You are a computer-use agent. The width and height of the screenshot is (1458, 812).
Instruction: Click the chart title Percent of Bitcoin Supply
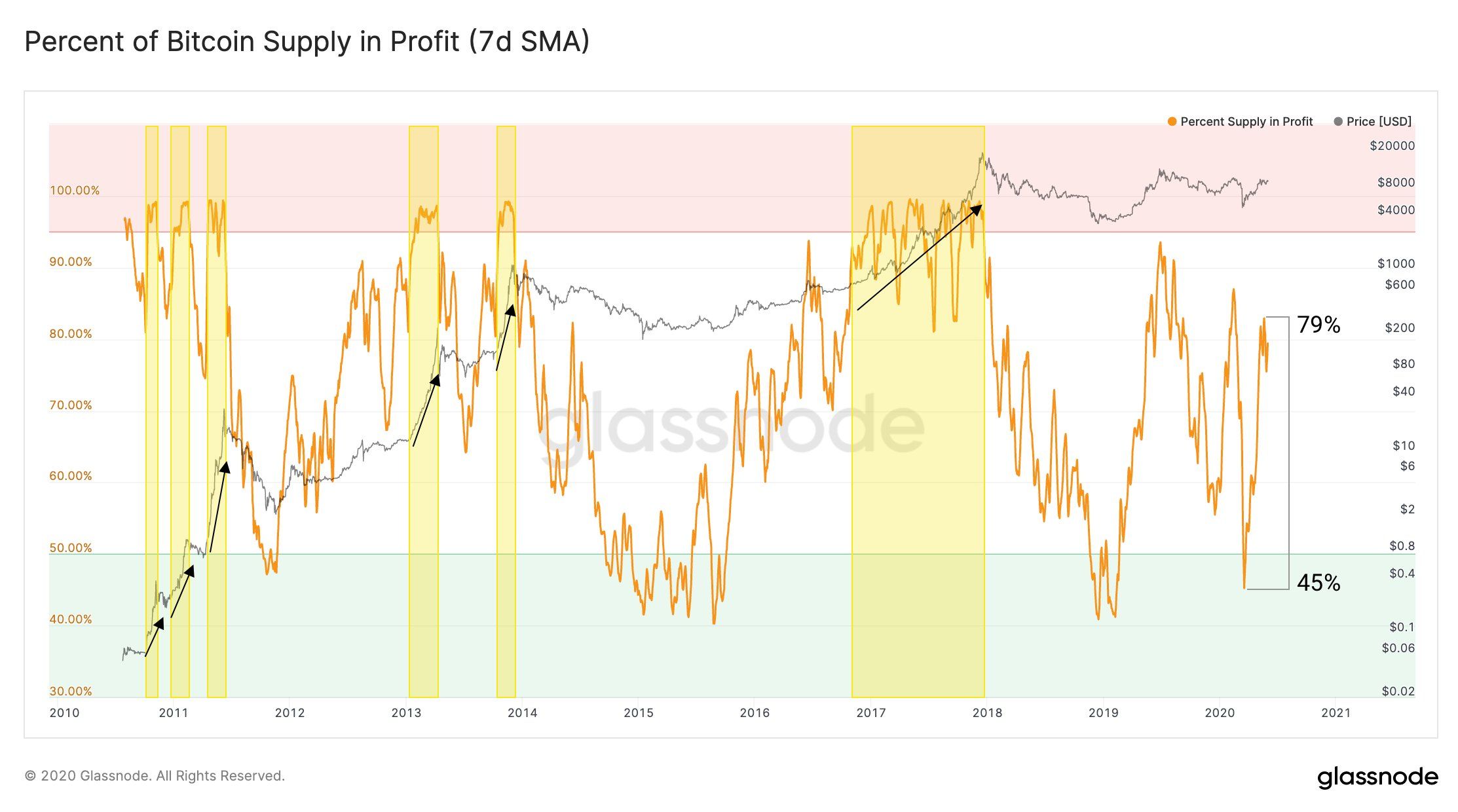pos(307,42)
